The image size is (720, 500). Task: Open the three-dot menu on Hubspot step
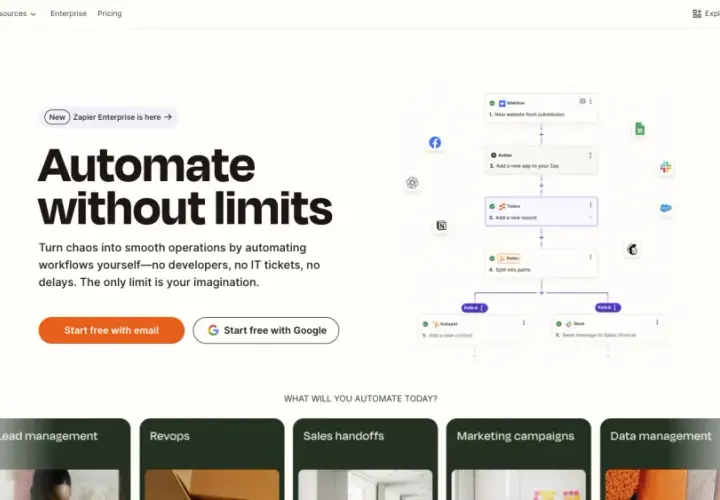tap(524, 323)
